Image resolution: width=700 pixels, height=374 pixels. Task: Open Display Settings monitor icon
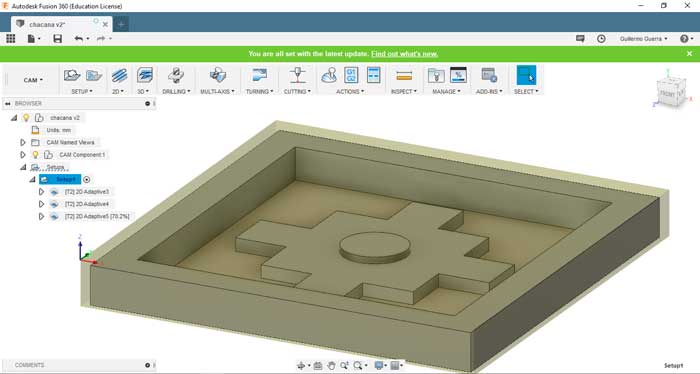(x=379, y=366)
